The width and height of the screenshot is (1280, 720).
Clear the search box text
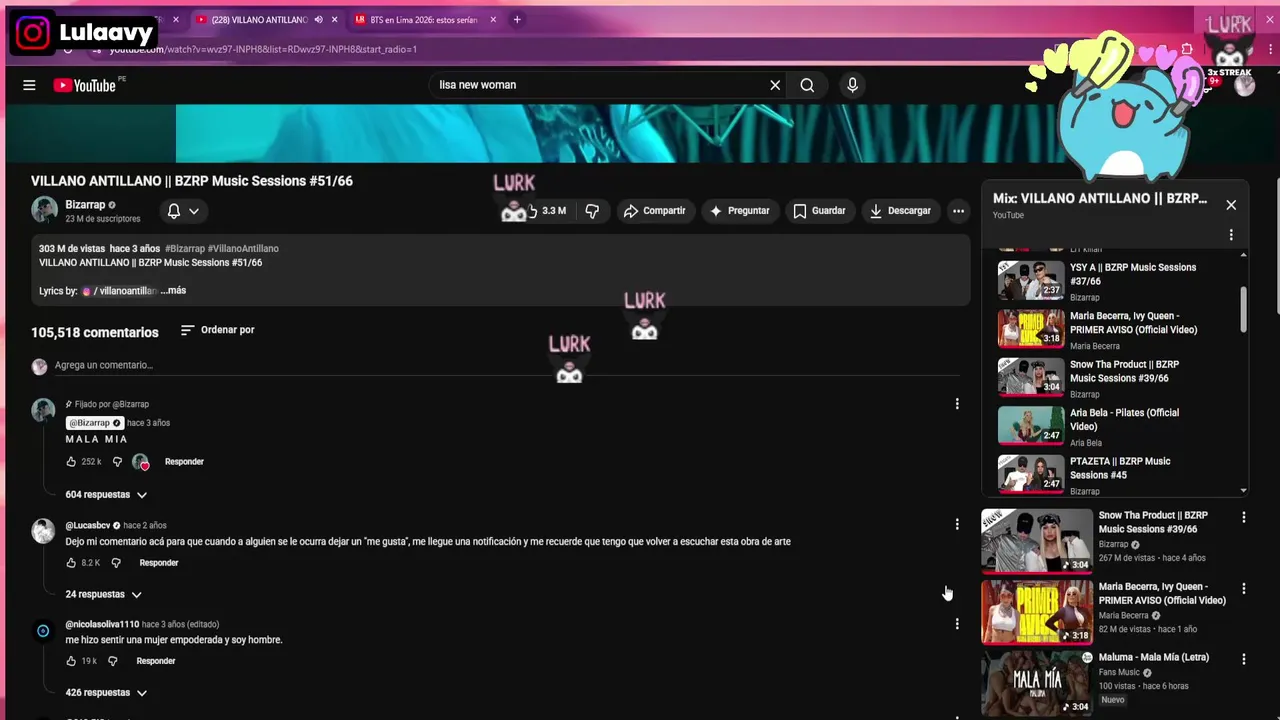click(x=775, y=85)
